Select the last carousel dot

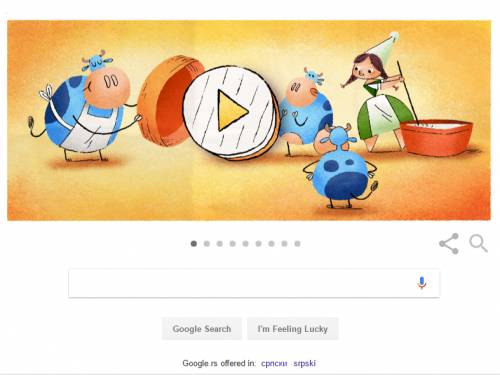pyautogui.click(x=297, y=244)
